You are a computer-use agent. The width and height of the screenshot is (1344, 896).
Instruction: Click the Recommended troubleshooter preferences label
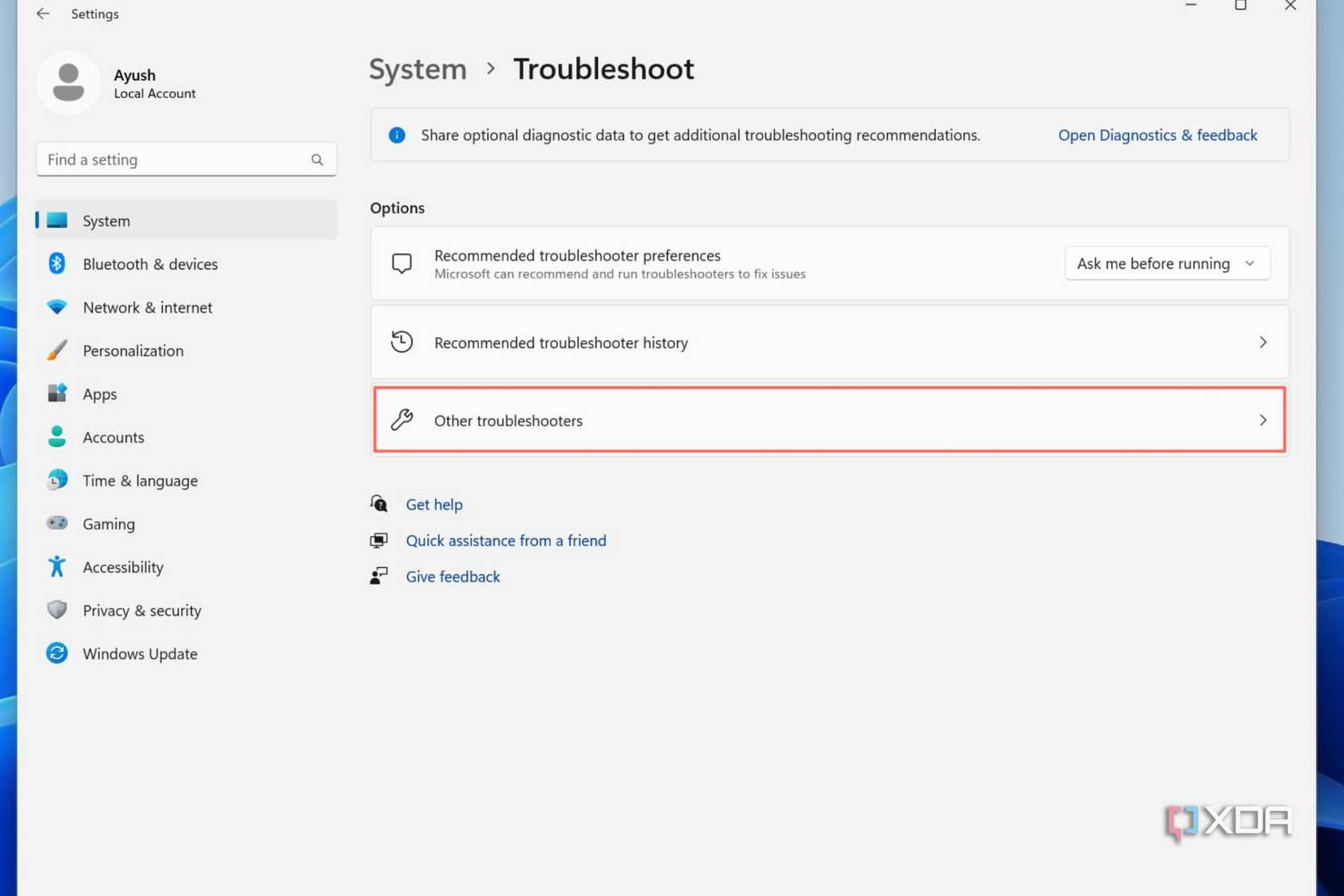pyautogui.click(x=578, y=255)
